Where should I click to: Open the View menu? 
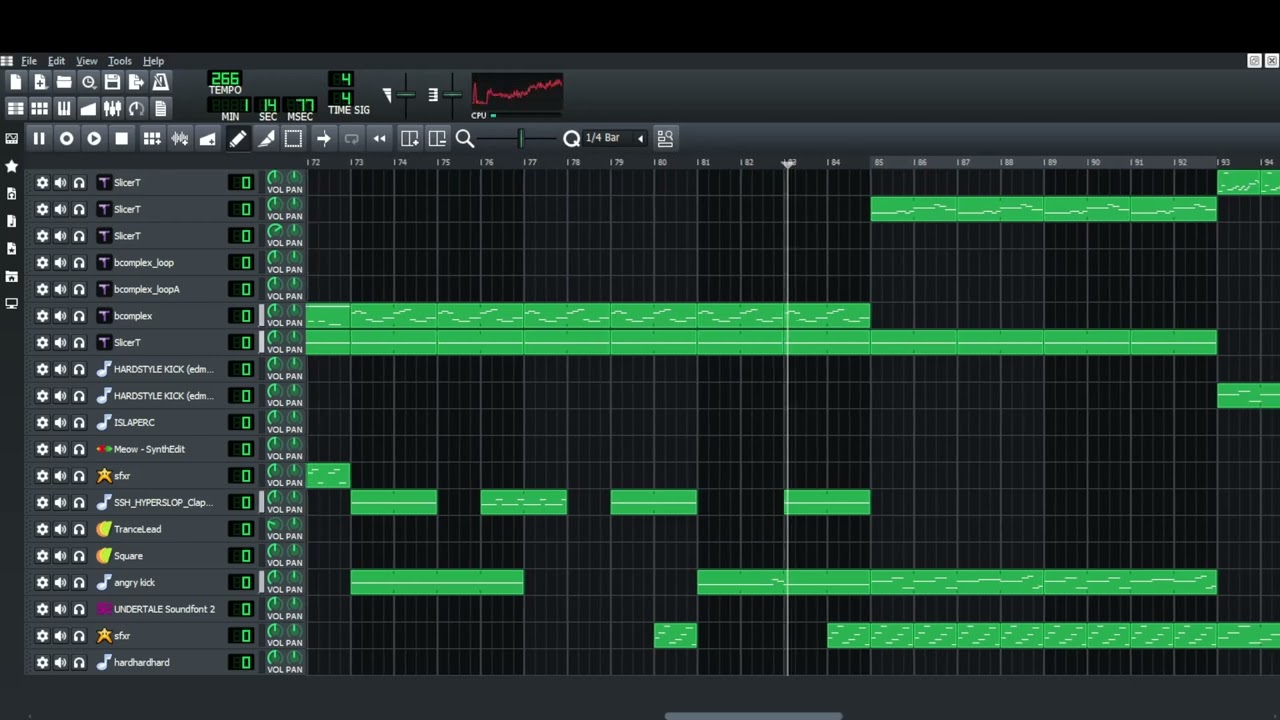pyautogui.click(x=86, y=61)
